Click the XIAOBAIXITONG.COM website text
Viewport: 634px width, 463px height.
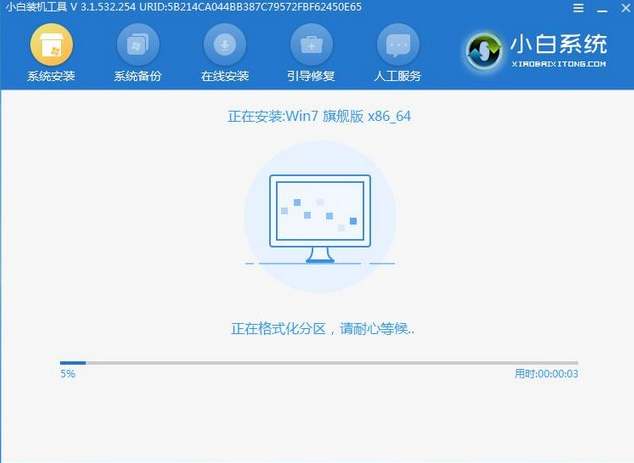[559, 64]
